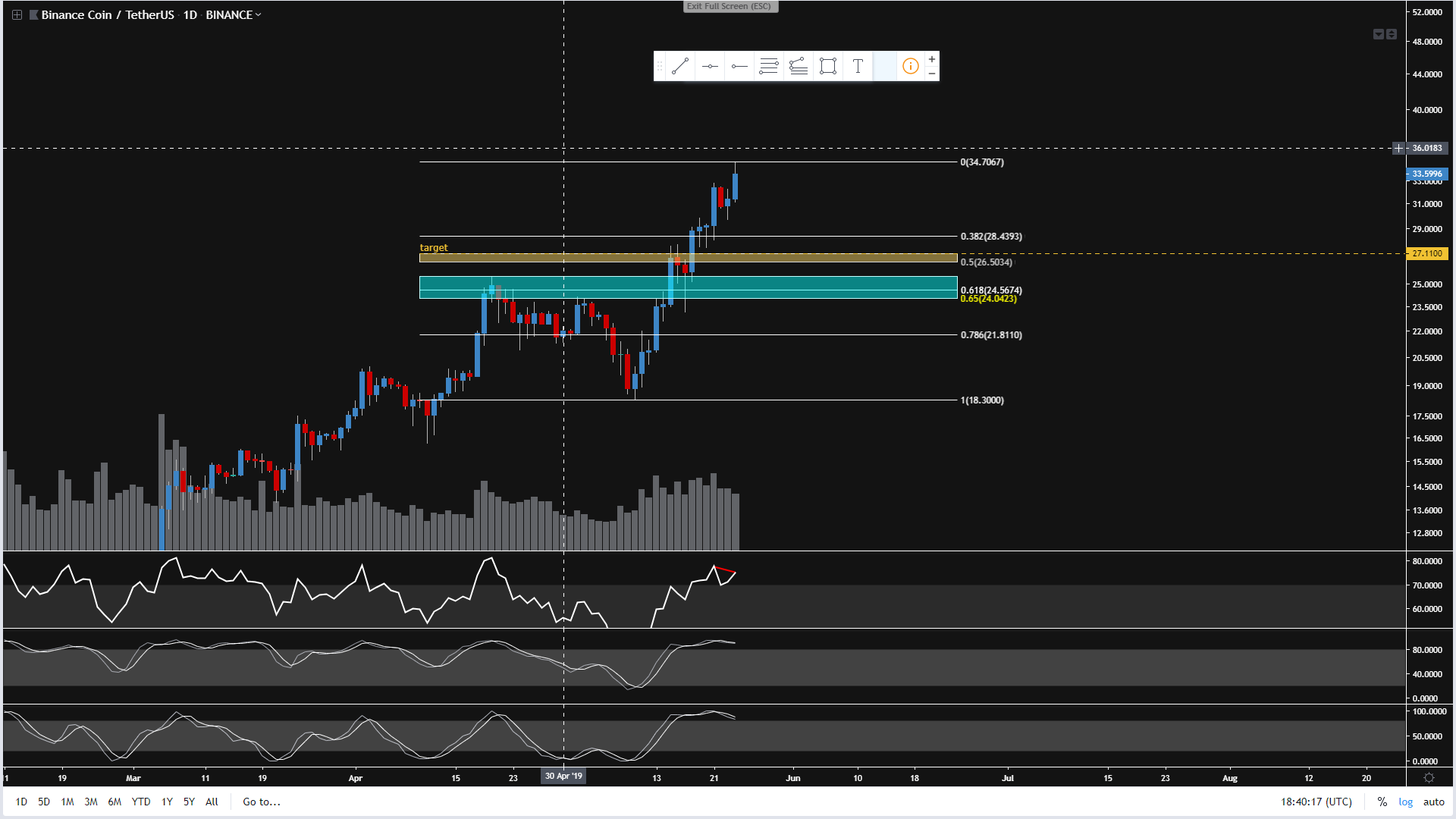
Task: Select the Rectangle drawing tool
Action: [828, 67]
